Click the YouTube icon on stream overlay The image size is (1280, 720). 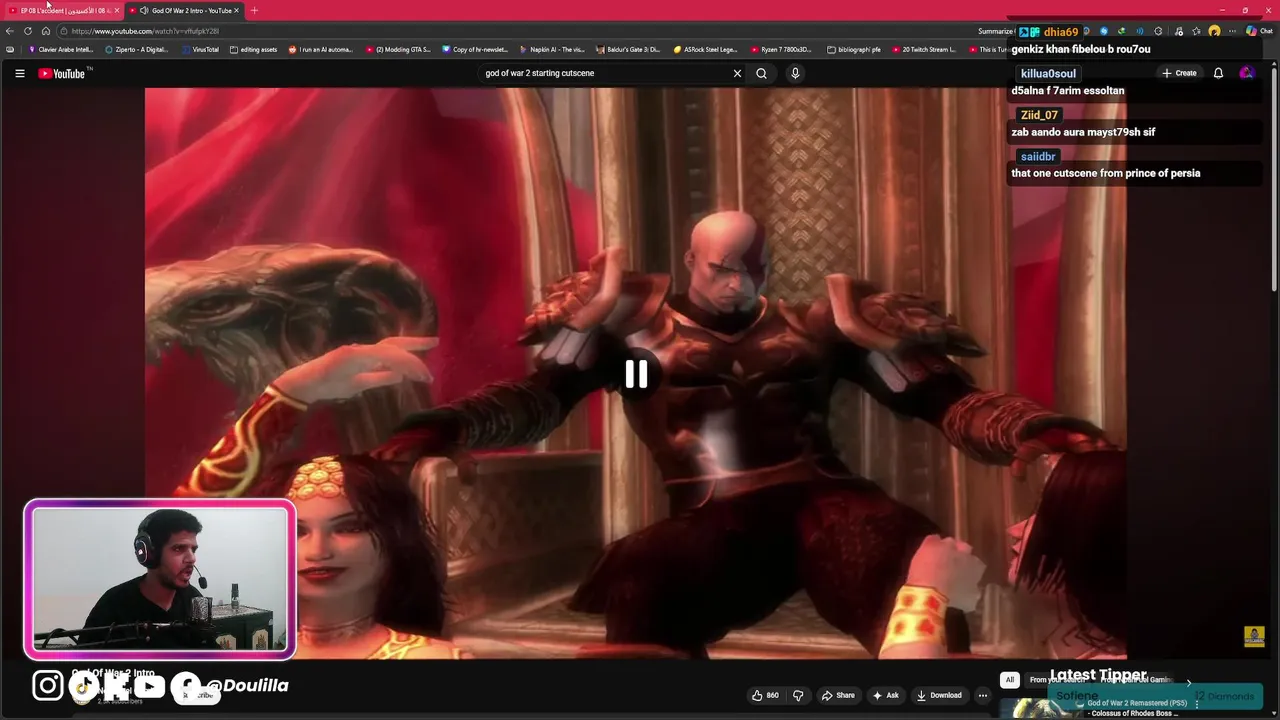[150, 686]
